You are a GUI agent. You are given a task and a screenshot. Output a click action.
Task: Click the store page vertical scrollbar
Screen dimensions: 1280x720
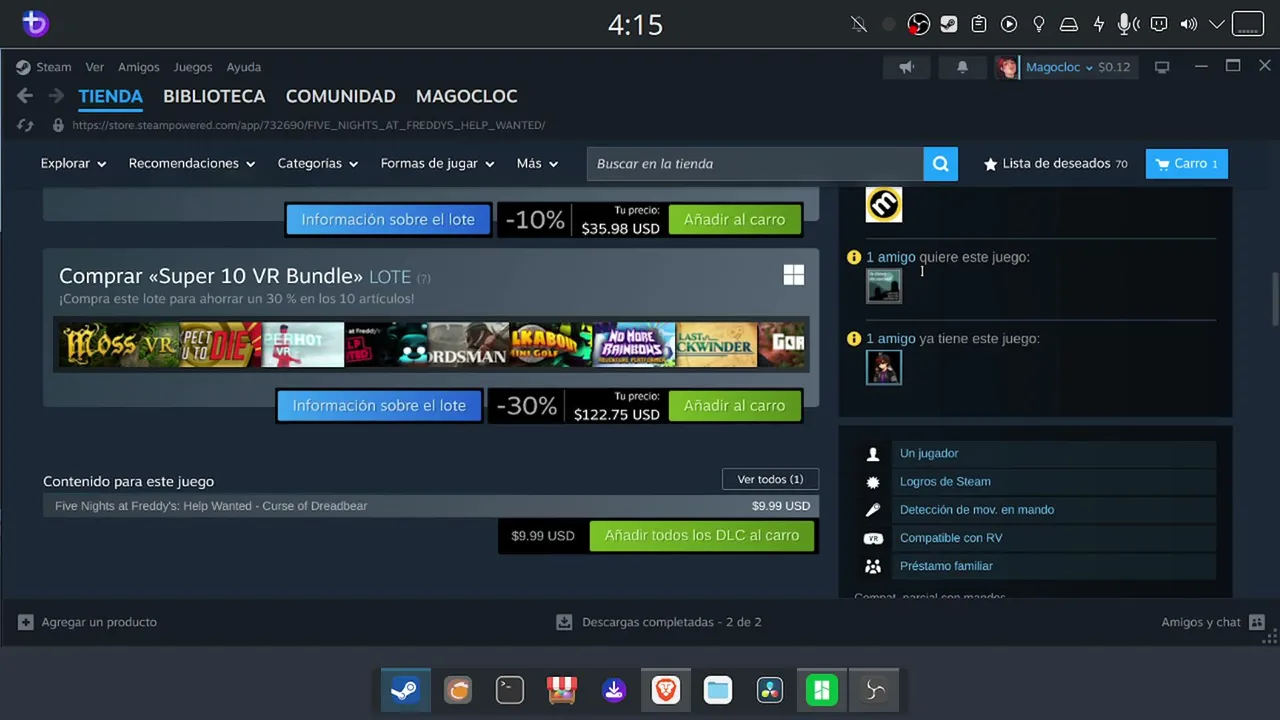pos(1275,300)
